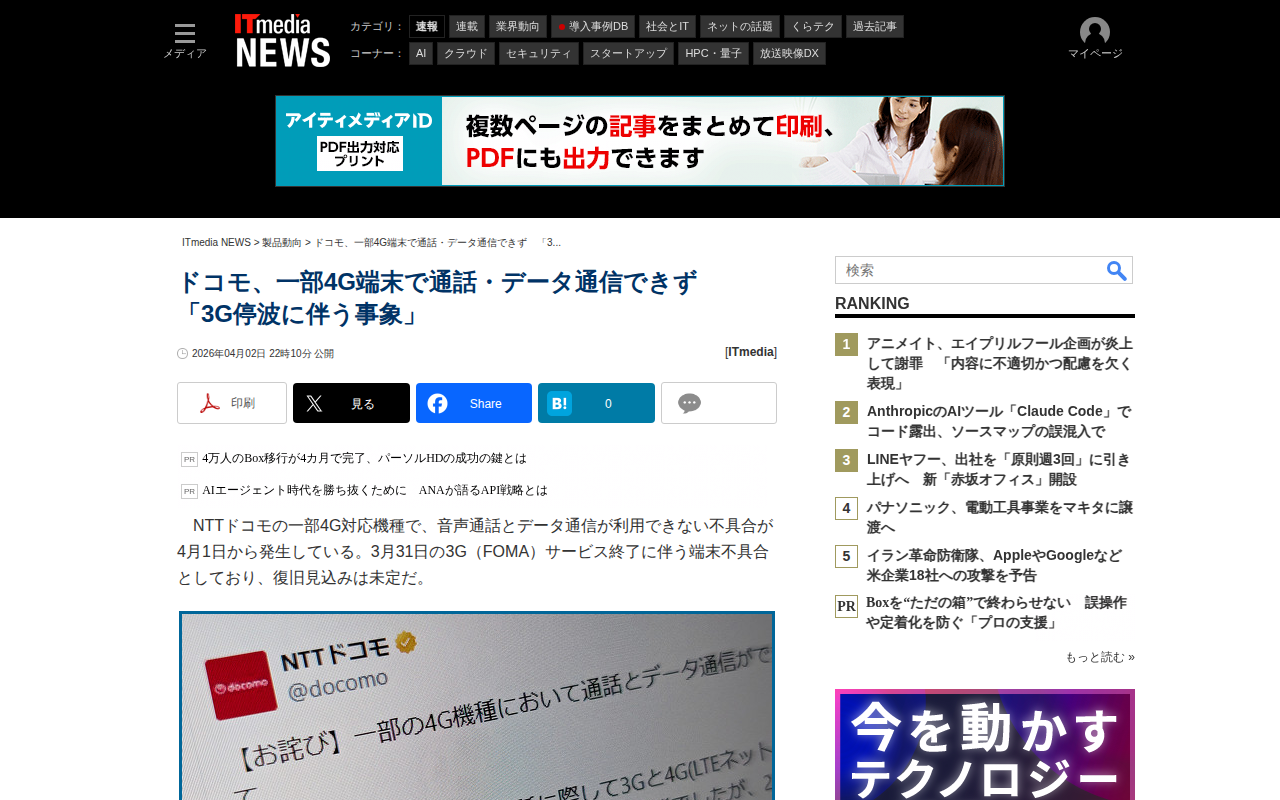The height and width of the screenshot is (800, 1280).
Task: Open the AI corner
Action: [421, 54]
